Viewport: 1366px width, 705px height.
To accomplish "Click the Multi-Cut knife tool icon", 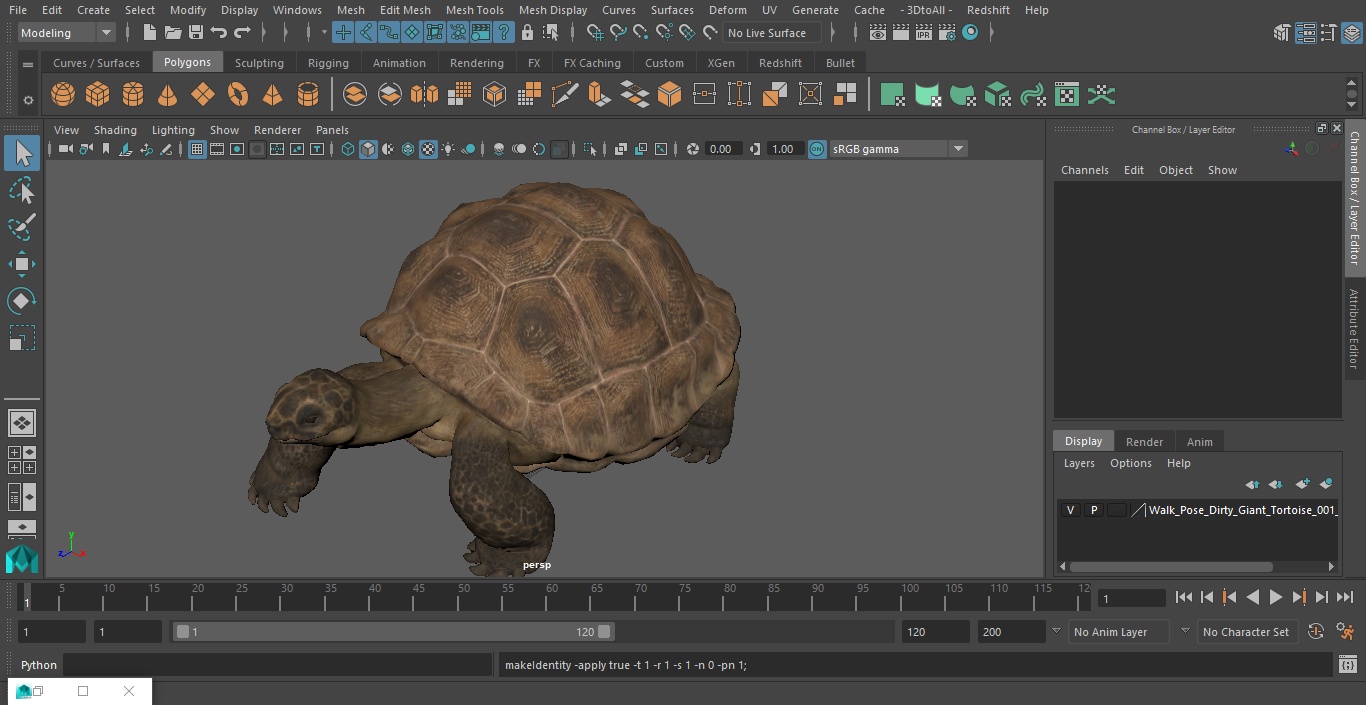I will coord(565,95).
